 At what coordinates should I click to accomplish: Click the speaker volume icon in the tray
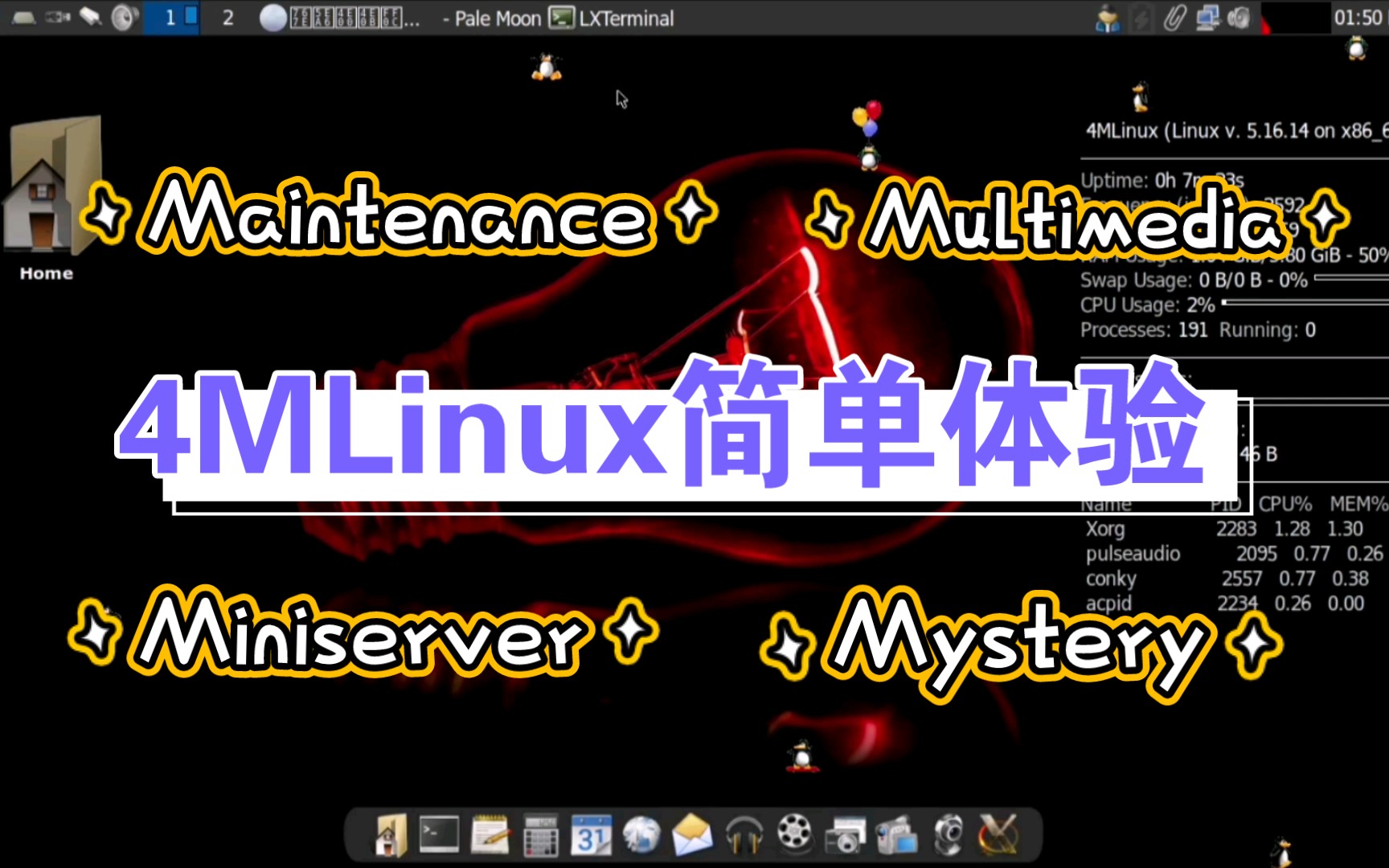pos(1238,18)
